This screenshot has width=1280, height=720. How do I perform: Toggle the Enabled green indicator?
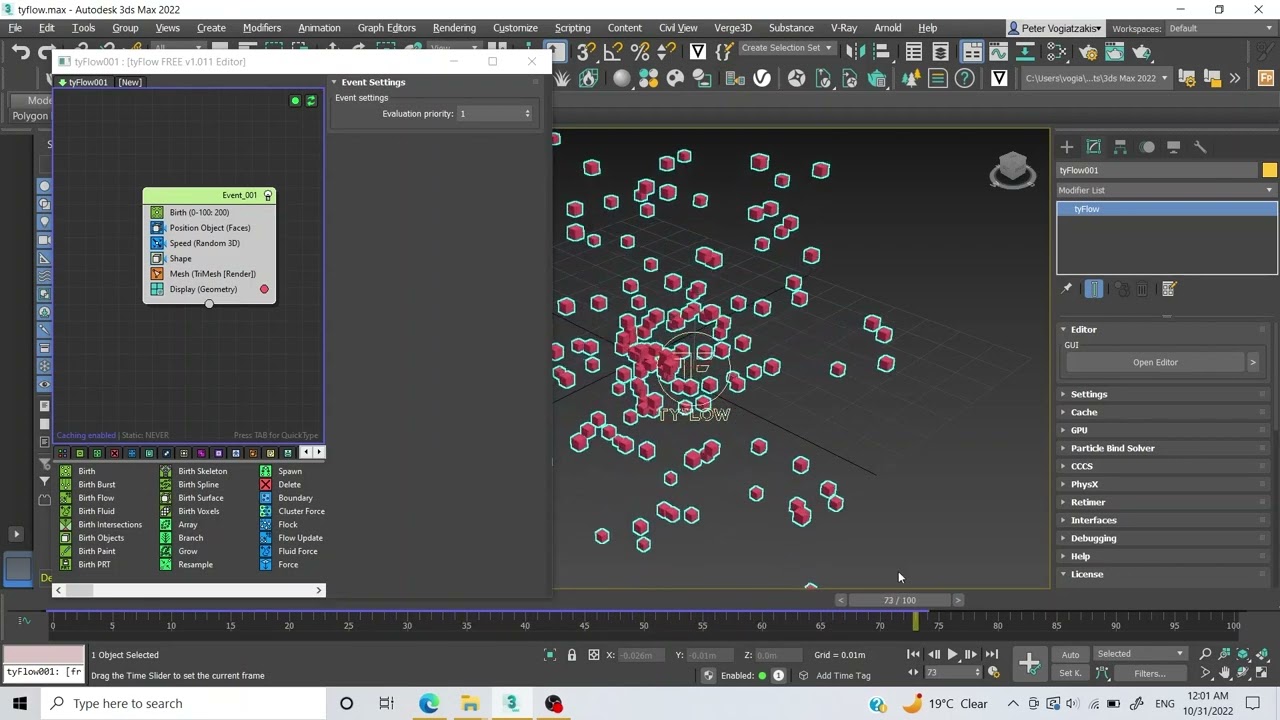coord(762,675)
